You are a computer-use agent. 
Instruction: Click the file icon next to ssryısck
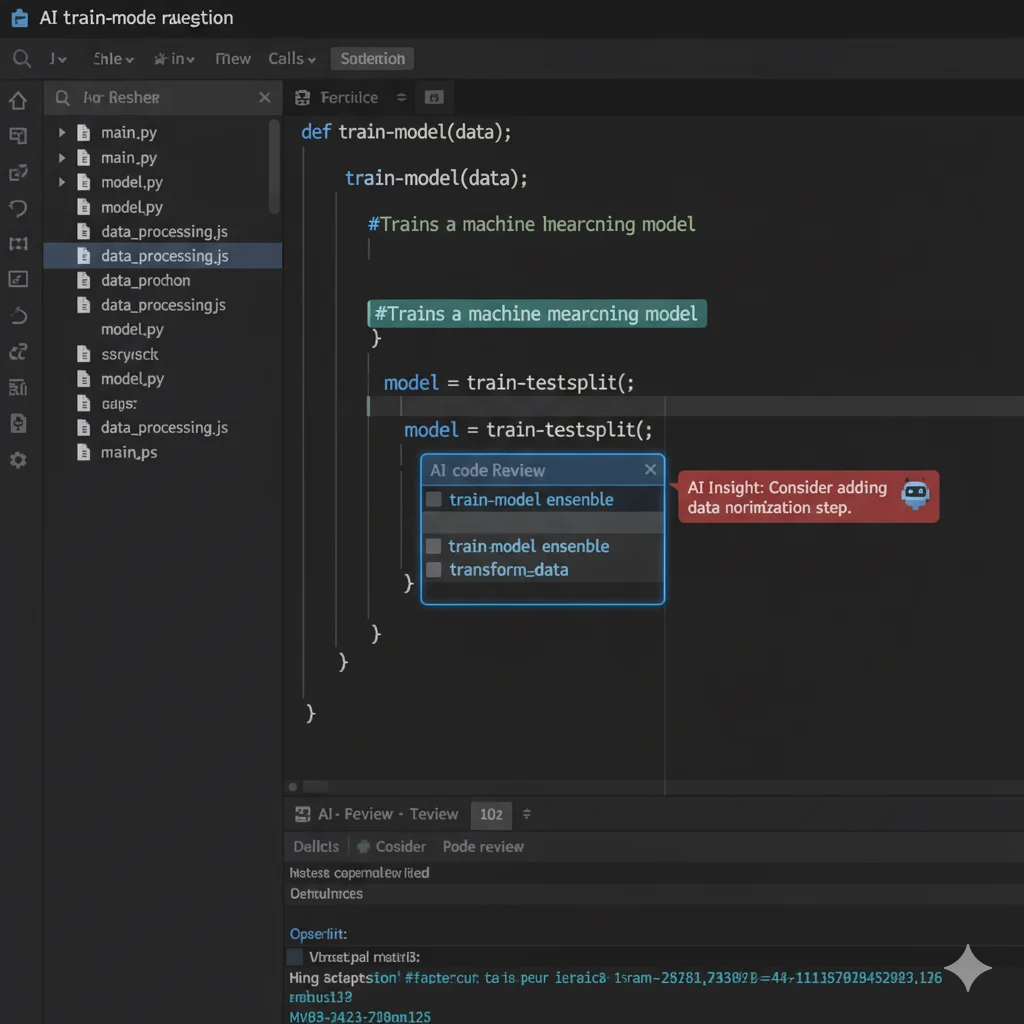(x=84, y=354)
